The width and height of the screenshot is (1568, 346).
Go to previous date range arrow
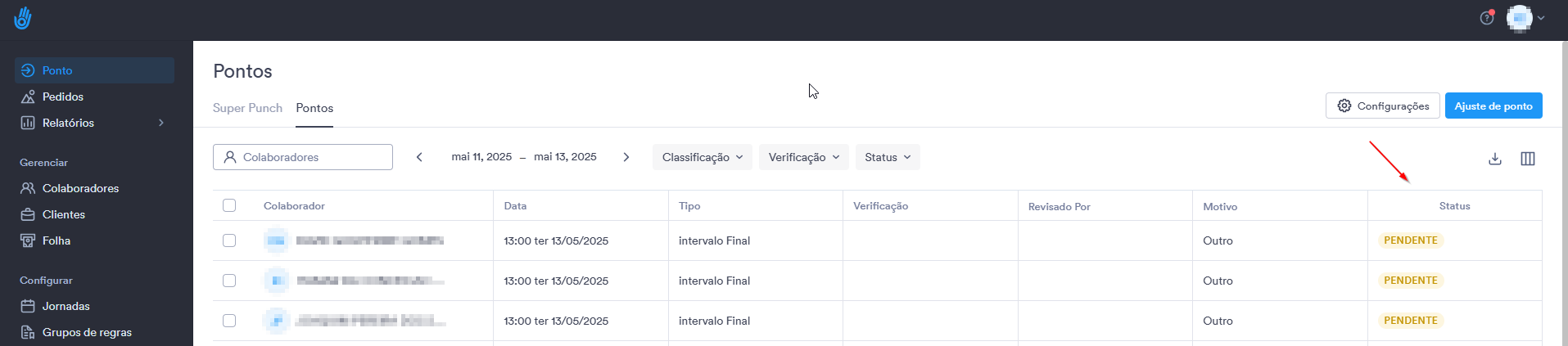[419, 157]
